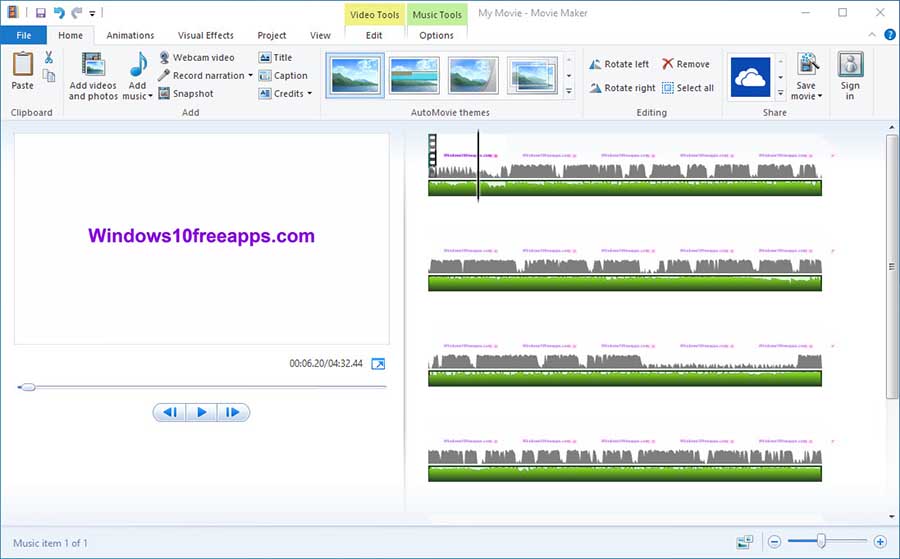Zoom in the time scale
This screenshot has width=900, height=559.
(880, 541)
